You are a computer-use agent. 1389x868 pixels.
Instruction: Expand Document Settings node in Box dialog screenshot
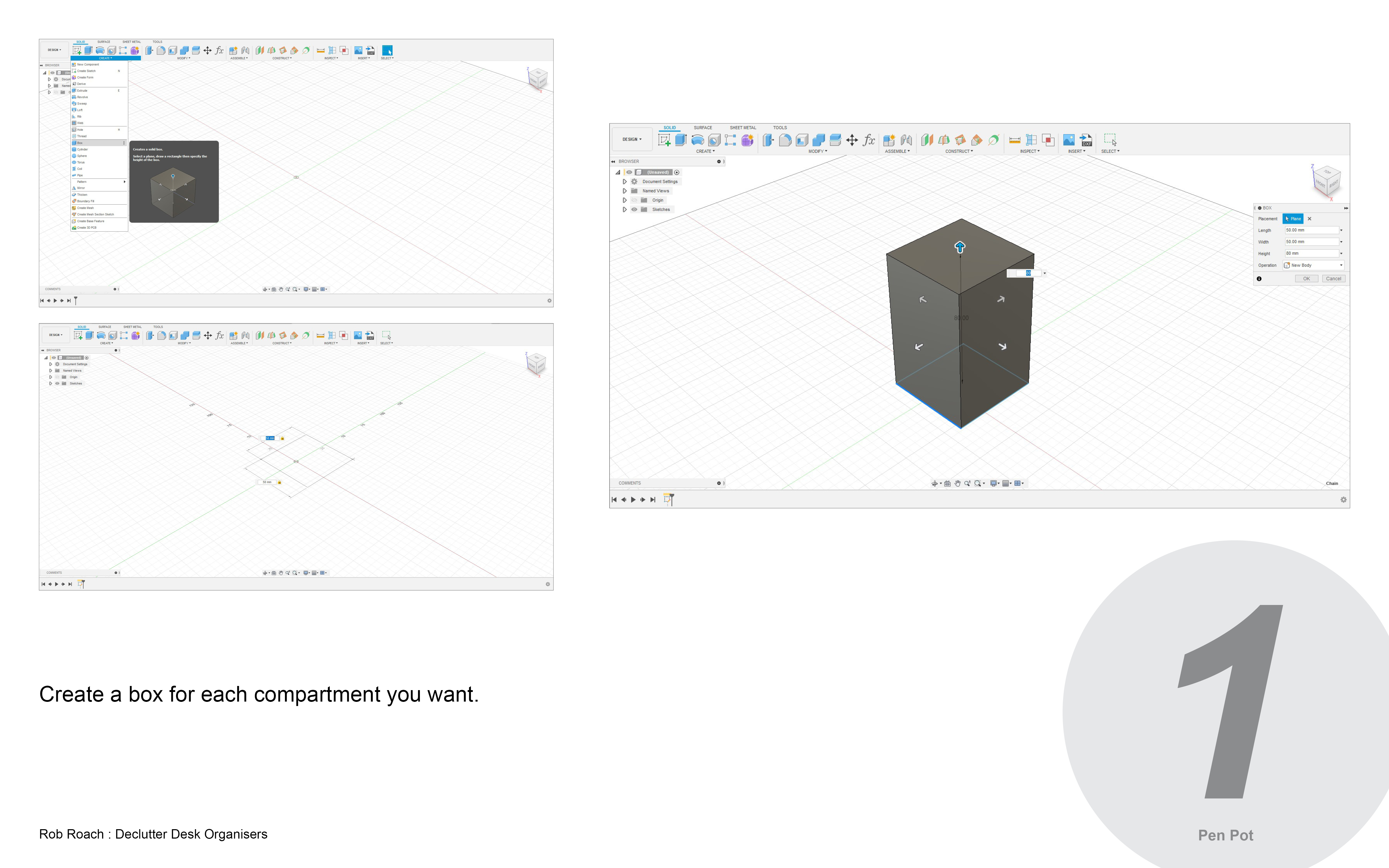(x=625, y=182)
